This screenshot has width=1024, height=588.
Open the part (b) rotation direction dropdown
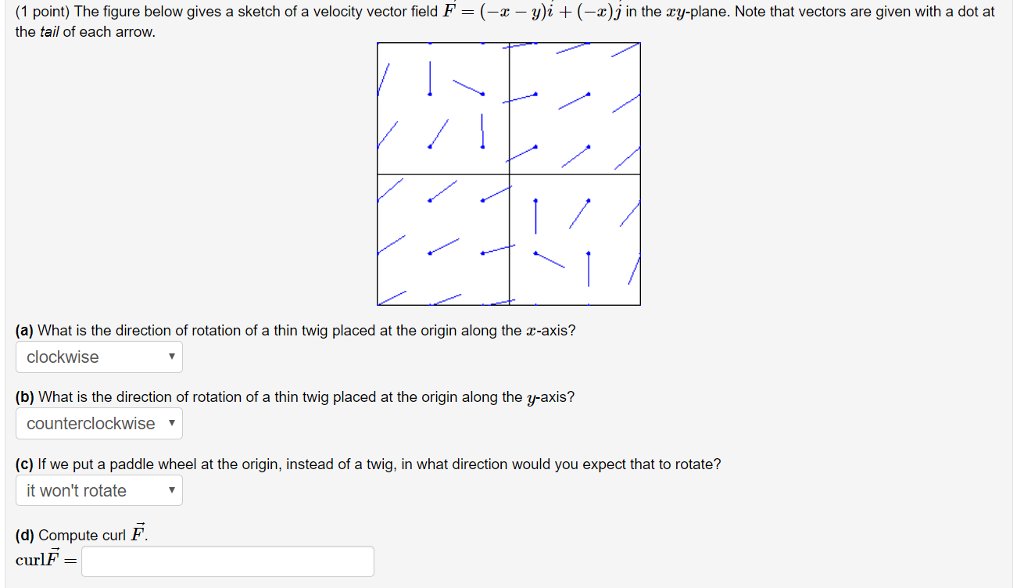pyautogui.click(x=98, y=423)
